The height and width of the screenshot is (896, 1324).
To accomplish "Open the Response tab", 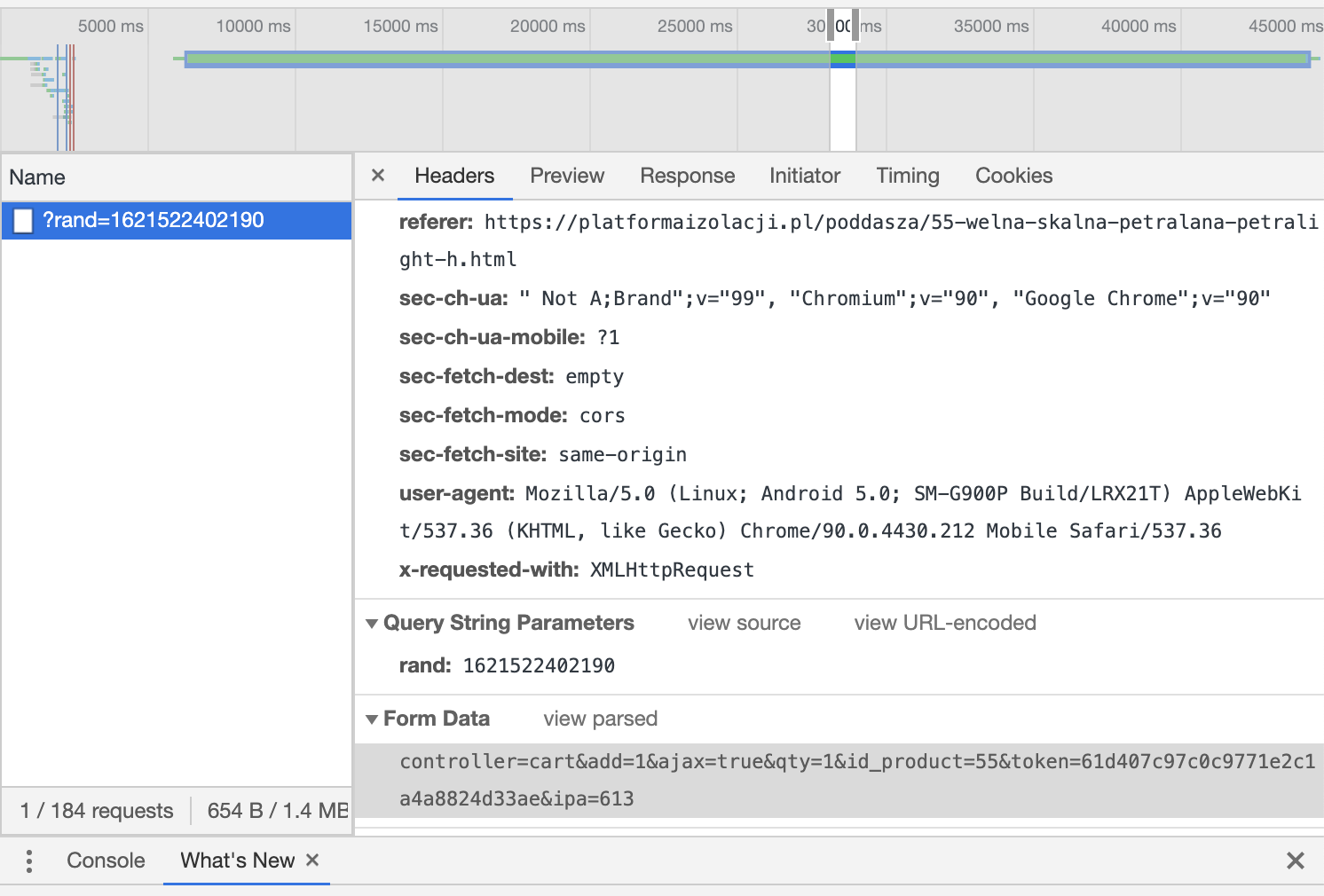I will point(688,176).
